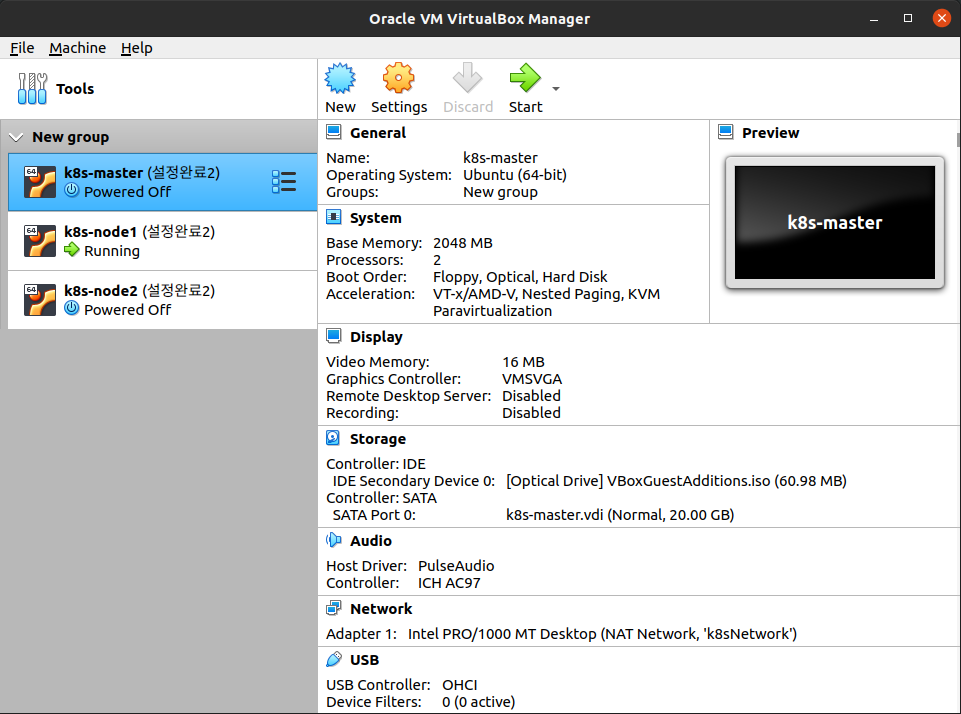Open the USB settings heading link
This screenshot has width=961, height=714.
[365, 660]
